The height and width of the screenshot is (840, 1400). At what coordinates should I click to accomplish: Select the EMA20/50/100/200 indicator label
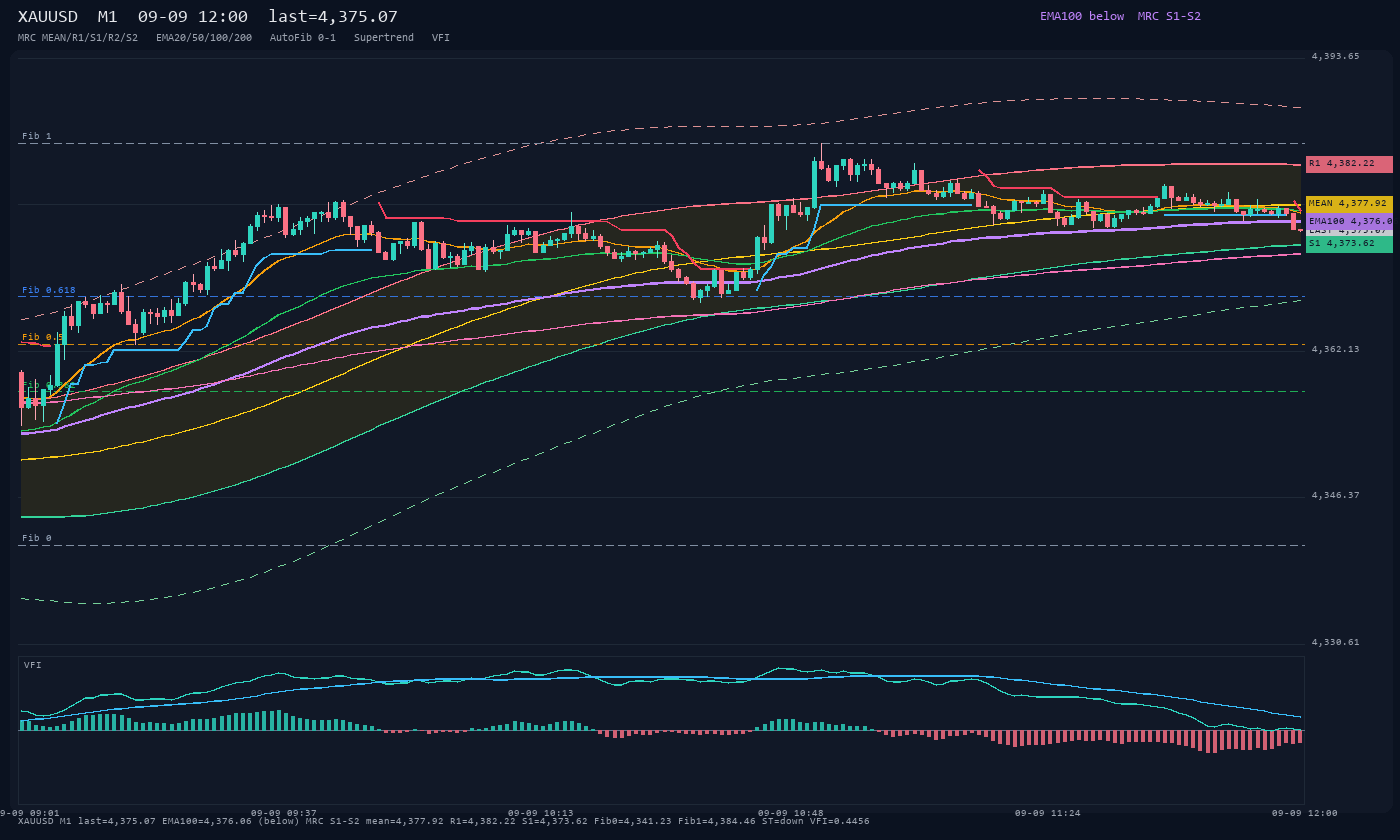click(204, 38)
